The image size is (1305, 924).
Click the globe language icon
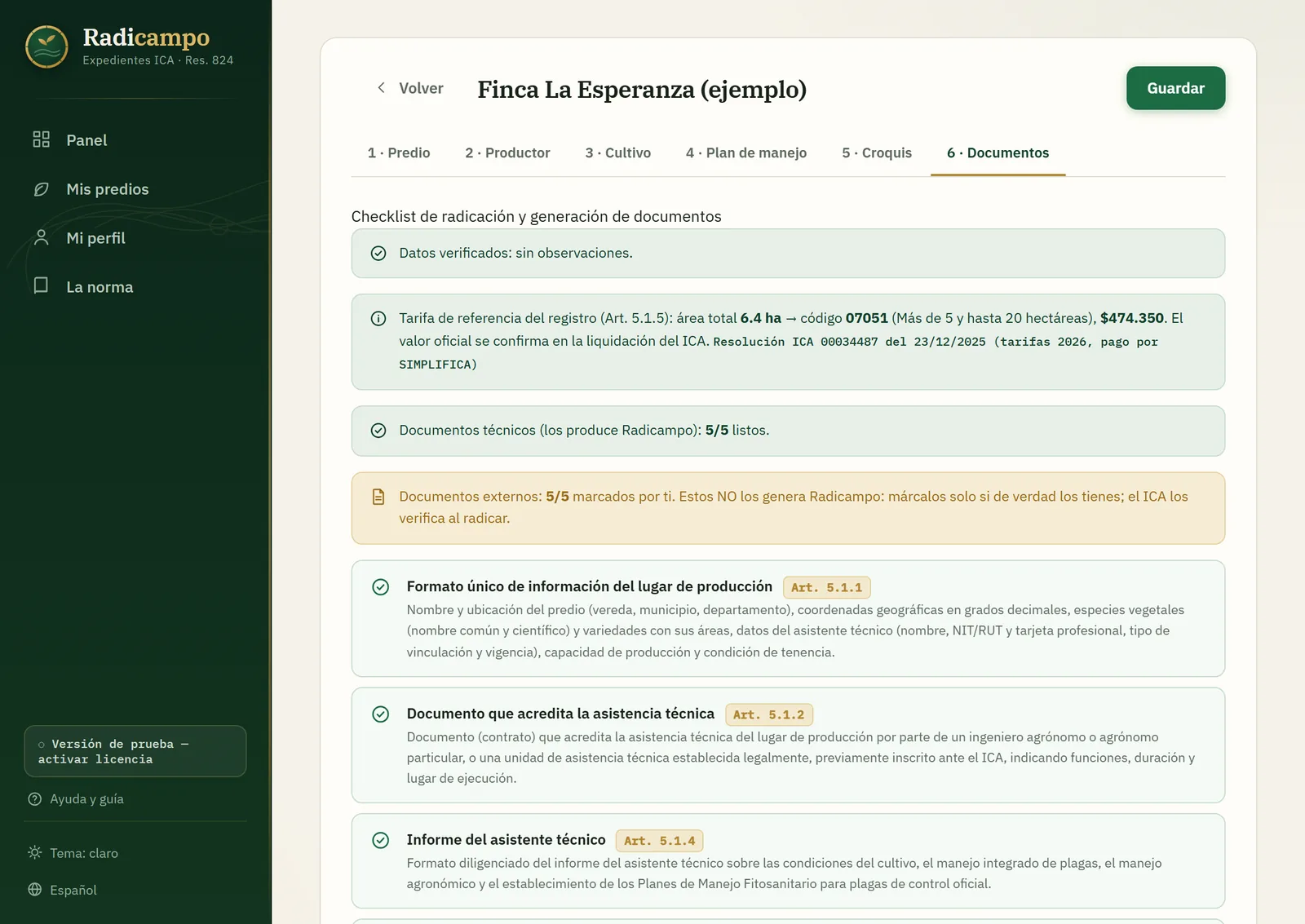pos(35,890)
